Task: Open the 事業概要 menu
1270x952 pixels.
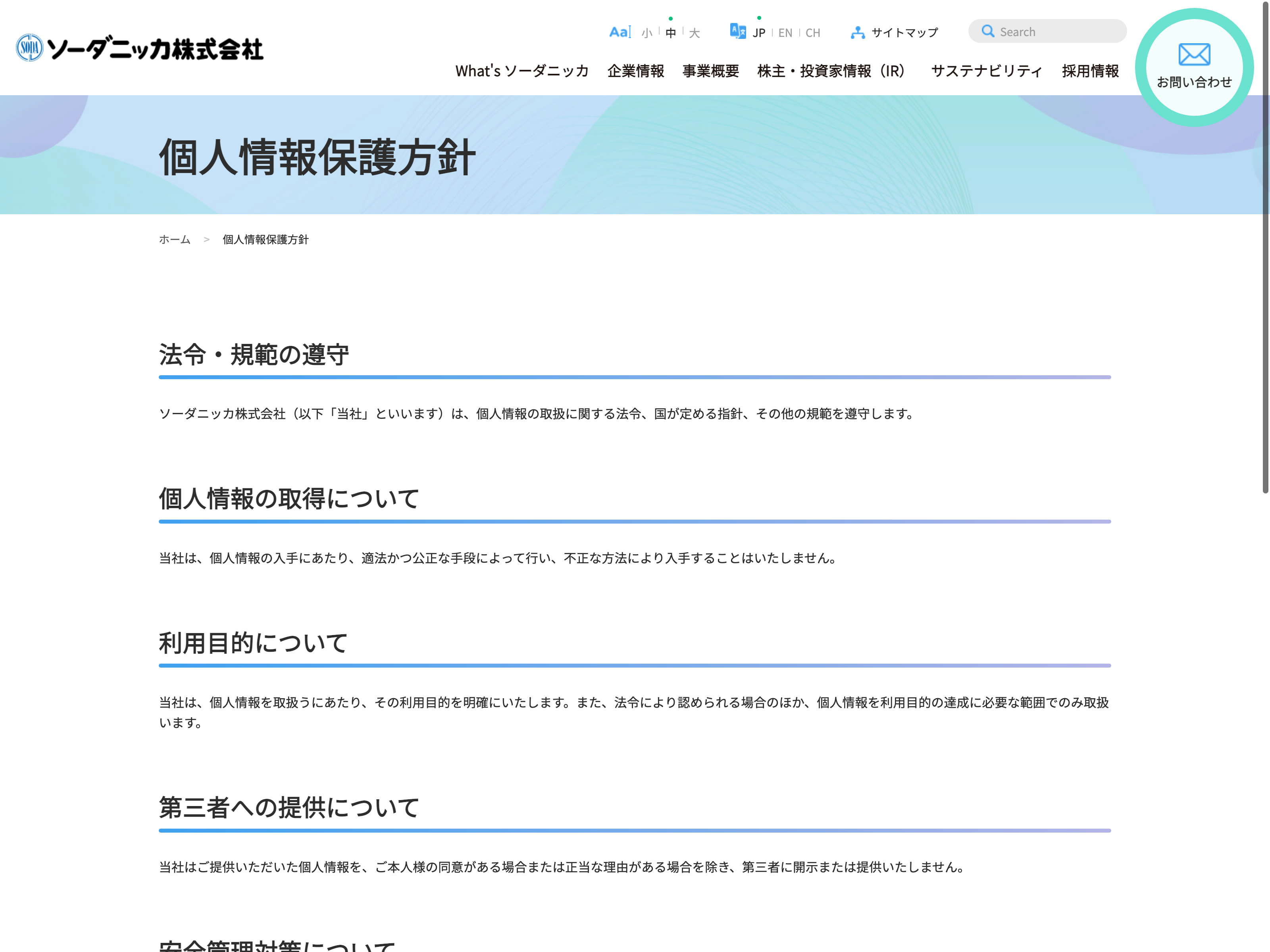Action: [710, 71]
